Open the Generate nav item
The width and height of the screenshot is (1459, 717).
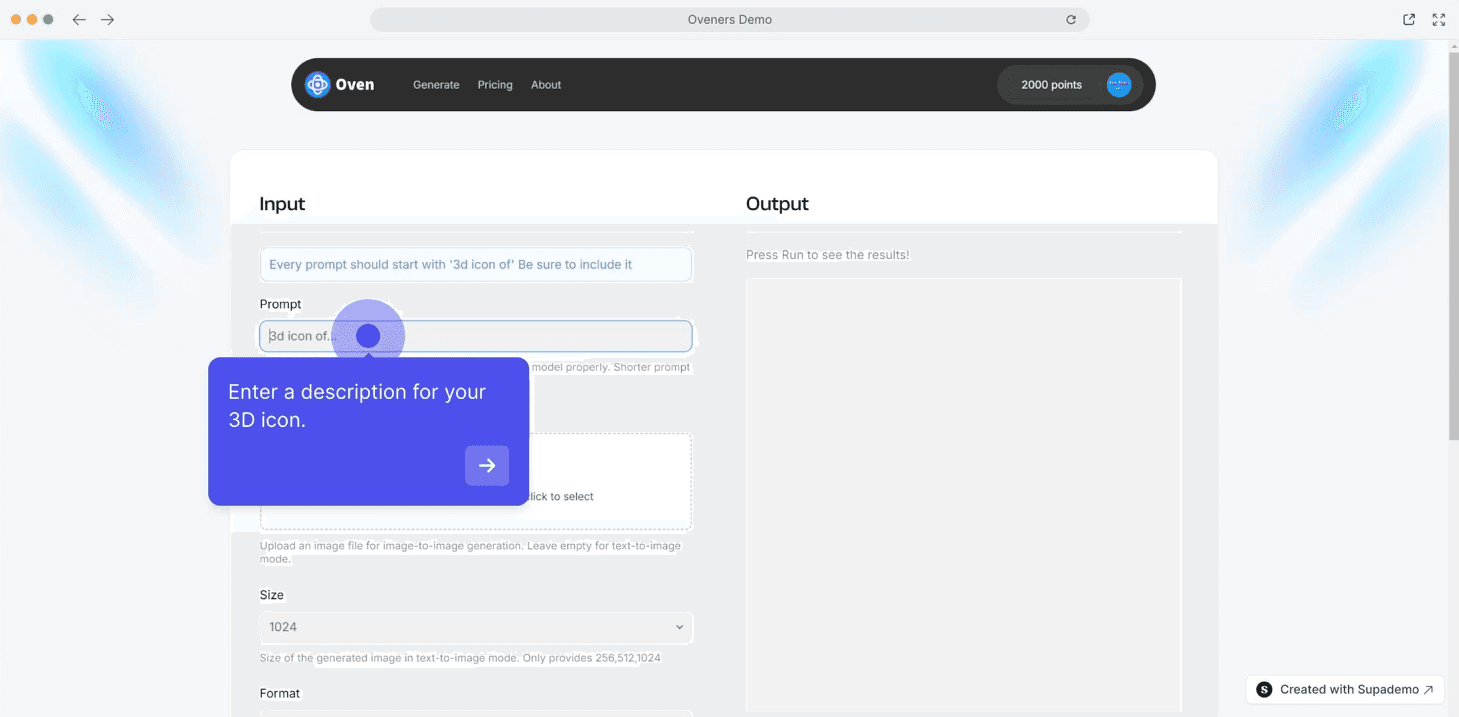[x=436, y=85]
